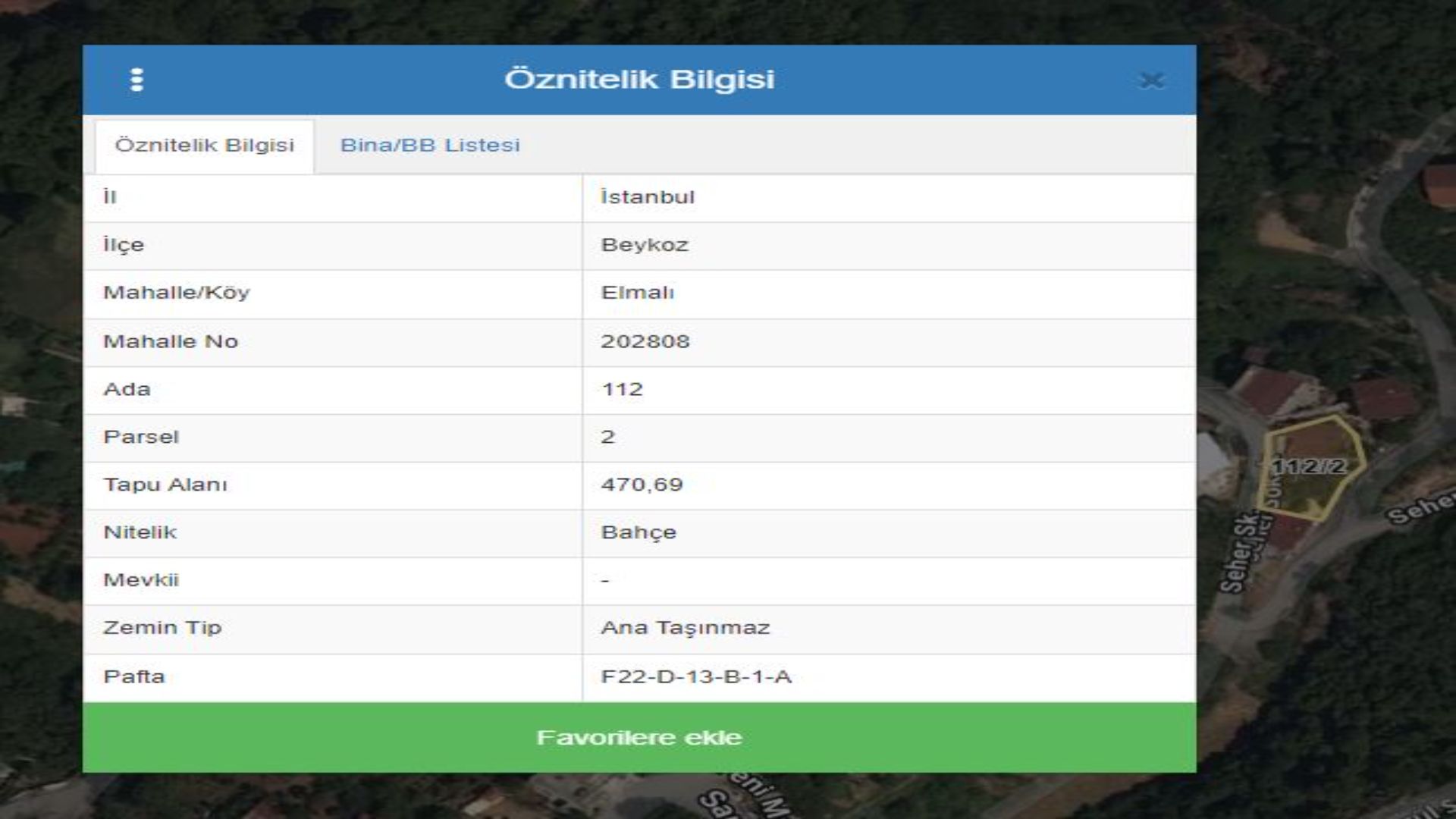
Task: Switch to the Bina/BB Listesi tab
Action: (x=430, y=146)
